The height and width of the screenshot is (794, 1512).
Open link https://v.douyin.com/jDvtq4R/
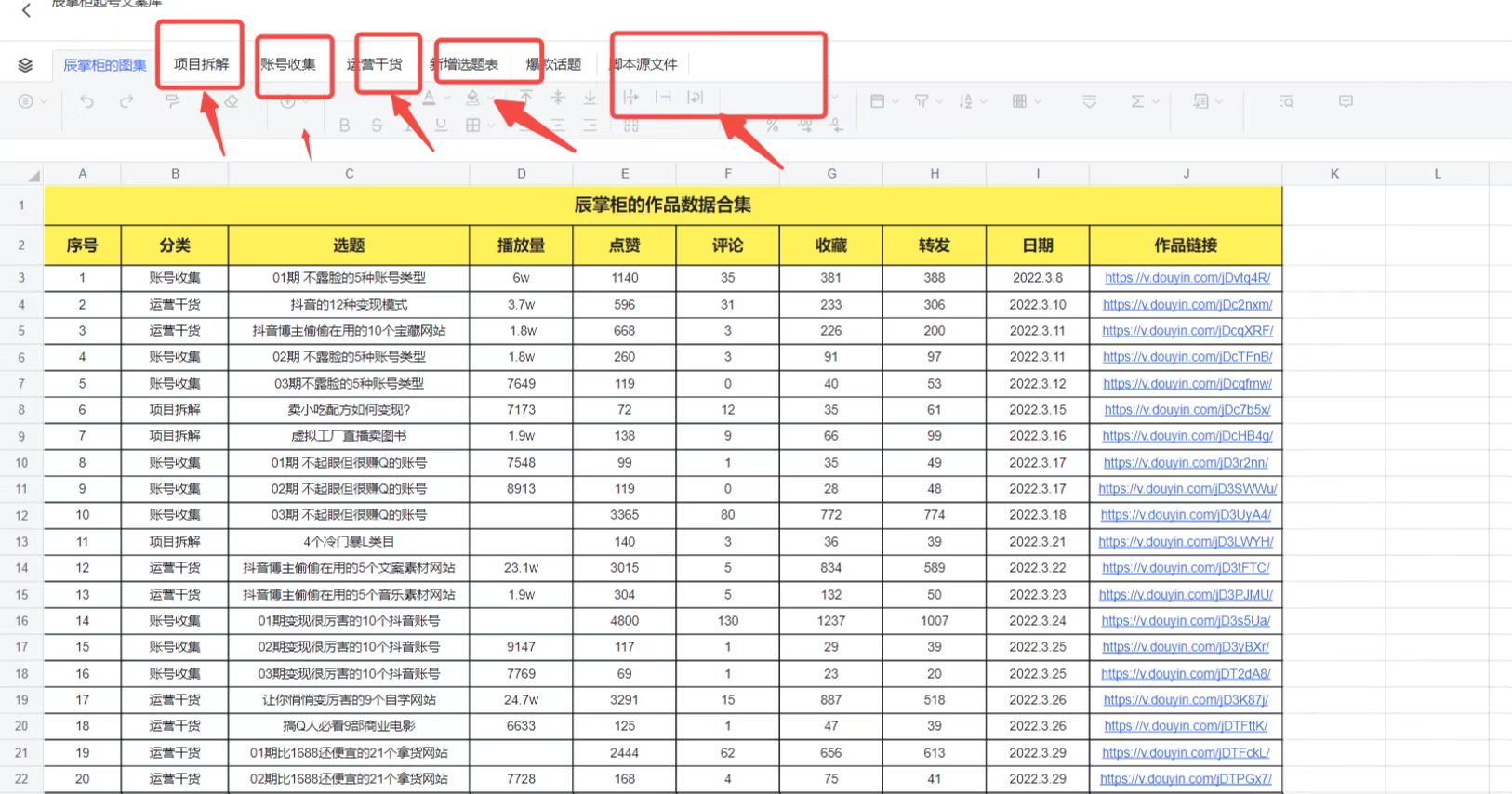click(1187, 278)
